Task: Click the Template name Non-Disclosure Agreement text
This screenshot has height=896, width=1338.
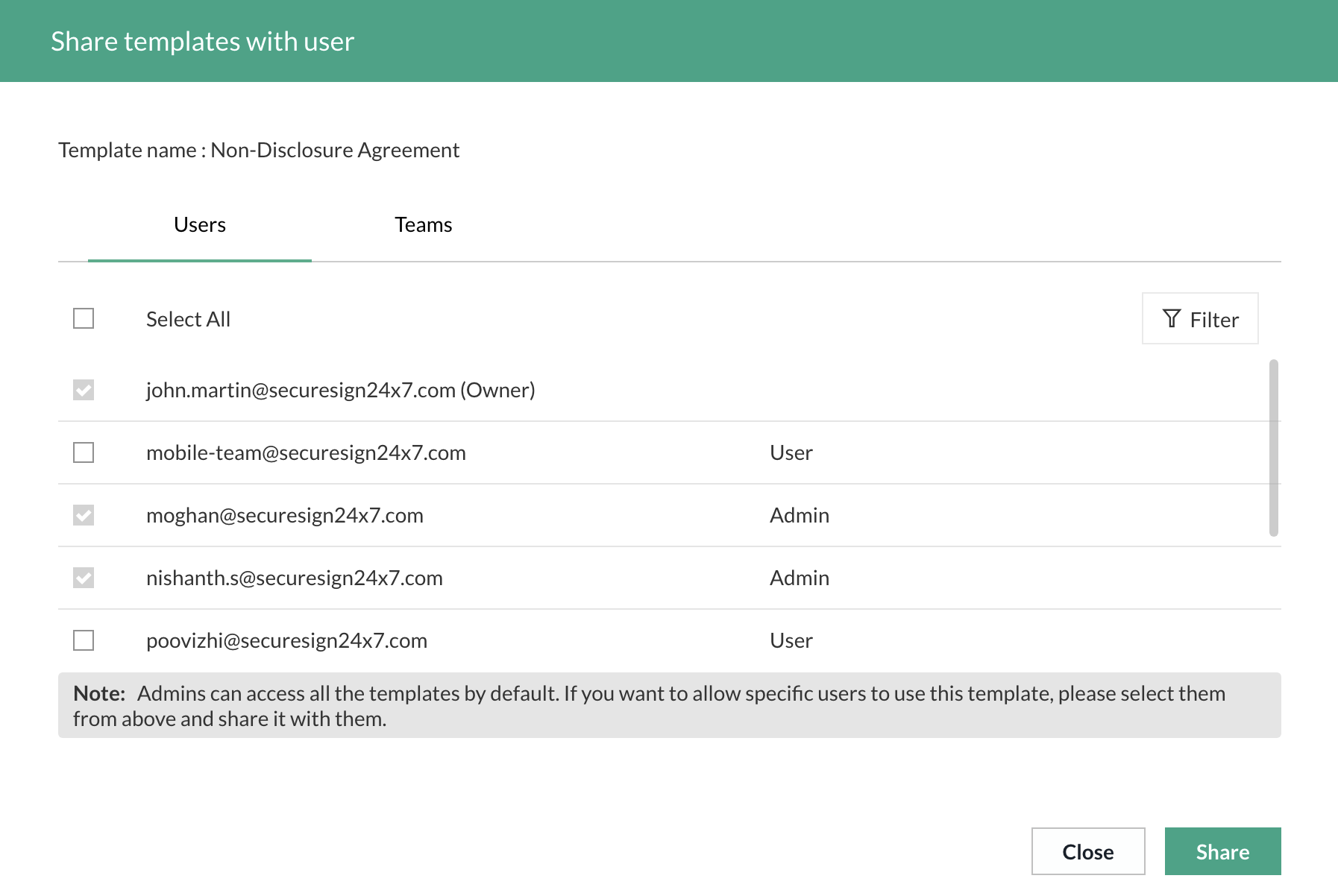Action: pos(259,150)
